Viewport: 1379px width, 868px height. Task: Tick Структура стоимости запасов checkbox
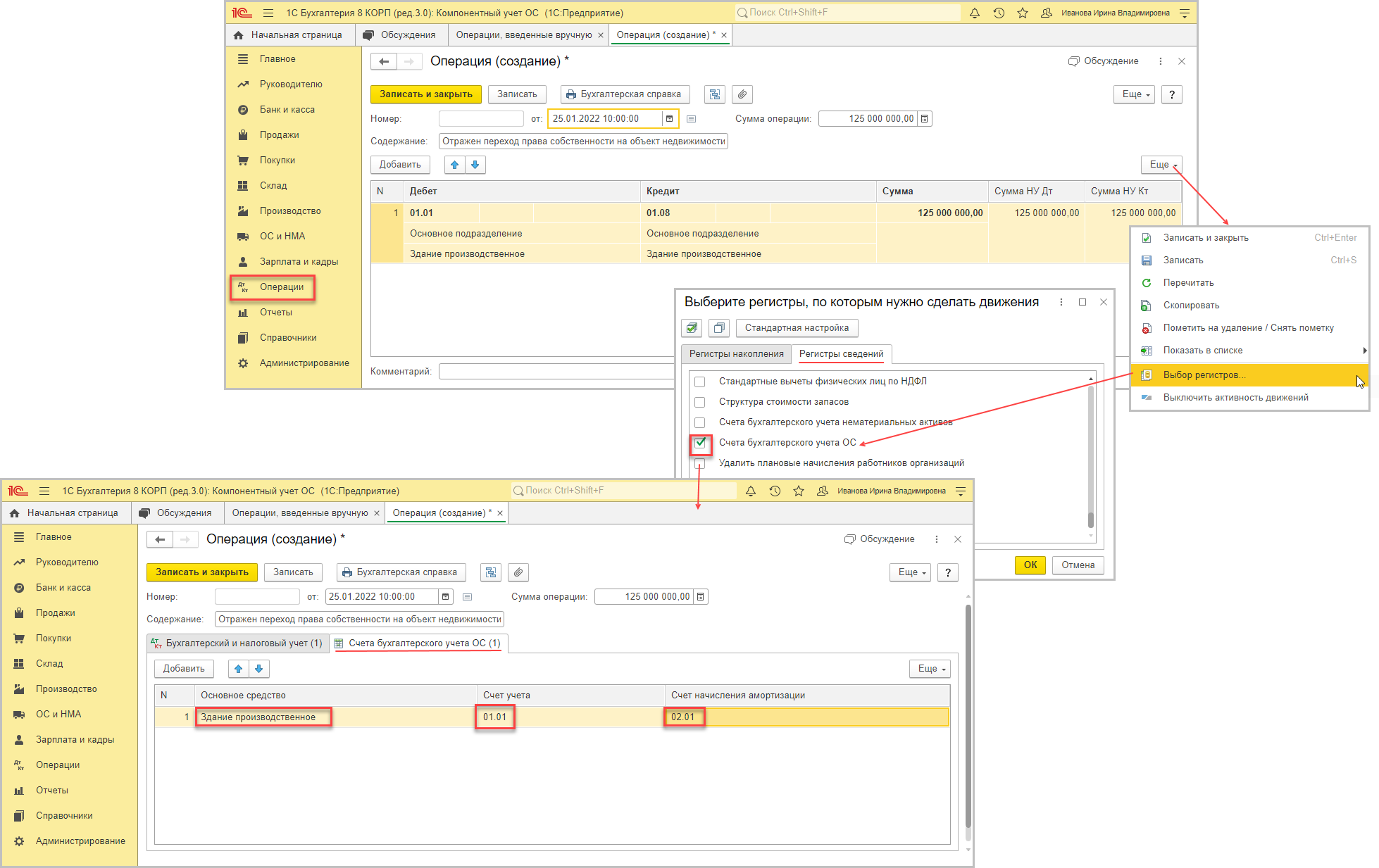tap(699, 402)
